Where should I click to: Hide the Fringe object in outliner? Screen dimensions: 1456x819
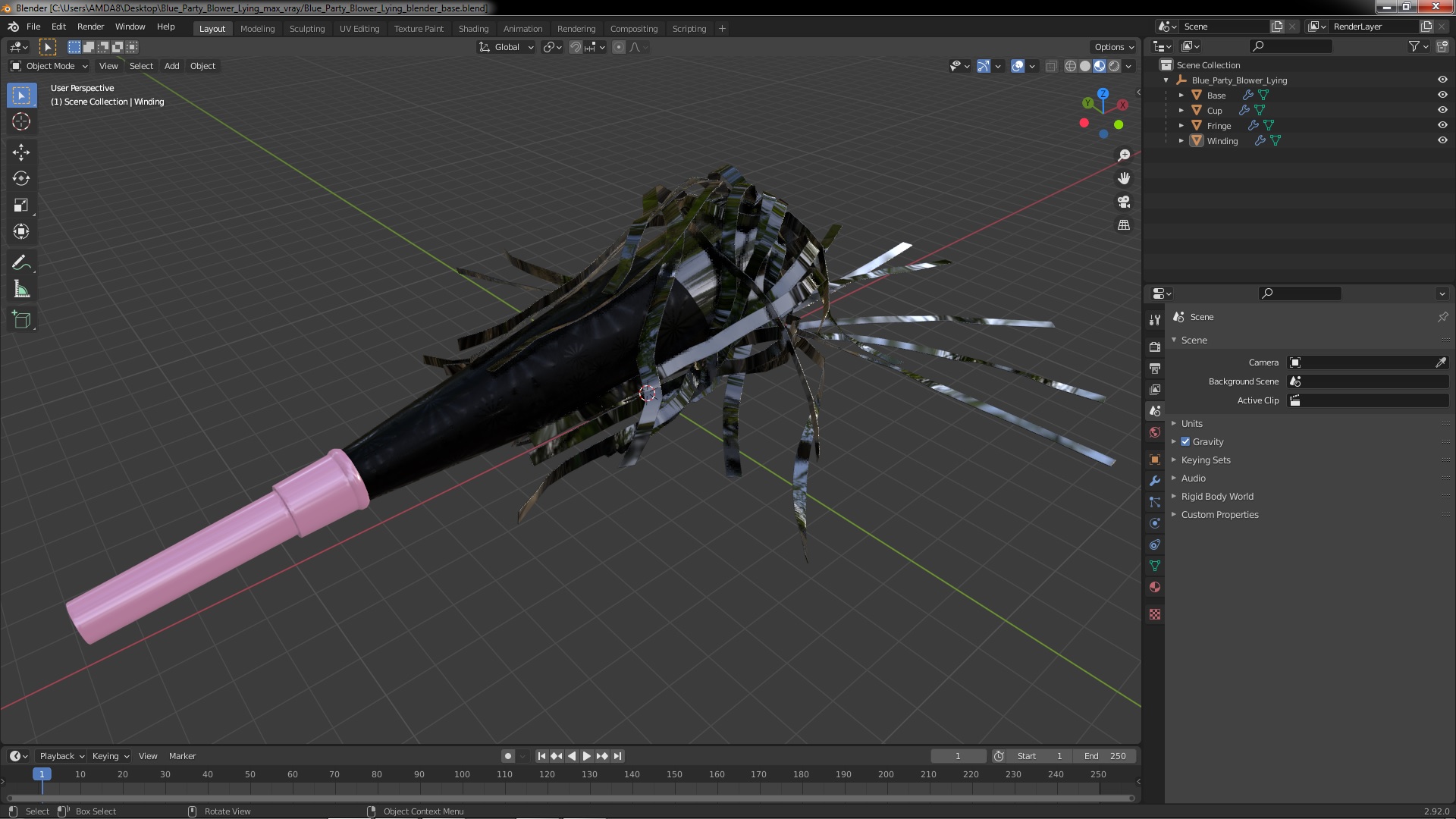point(1442,125)
